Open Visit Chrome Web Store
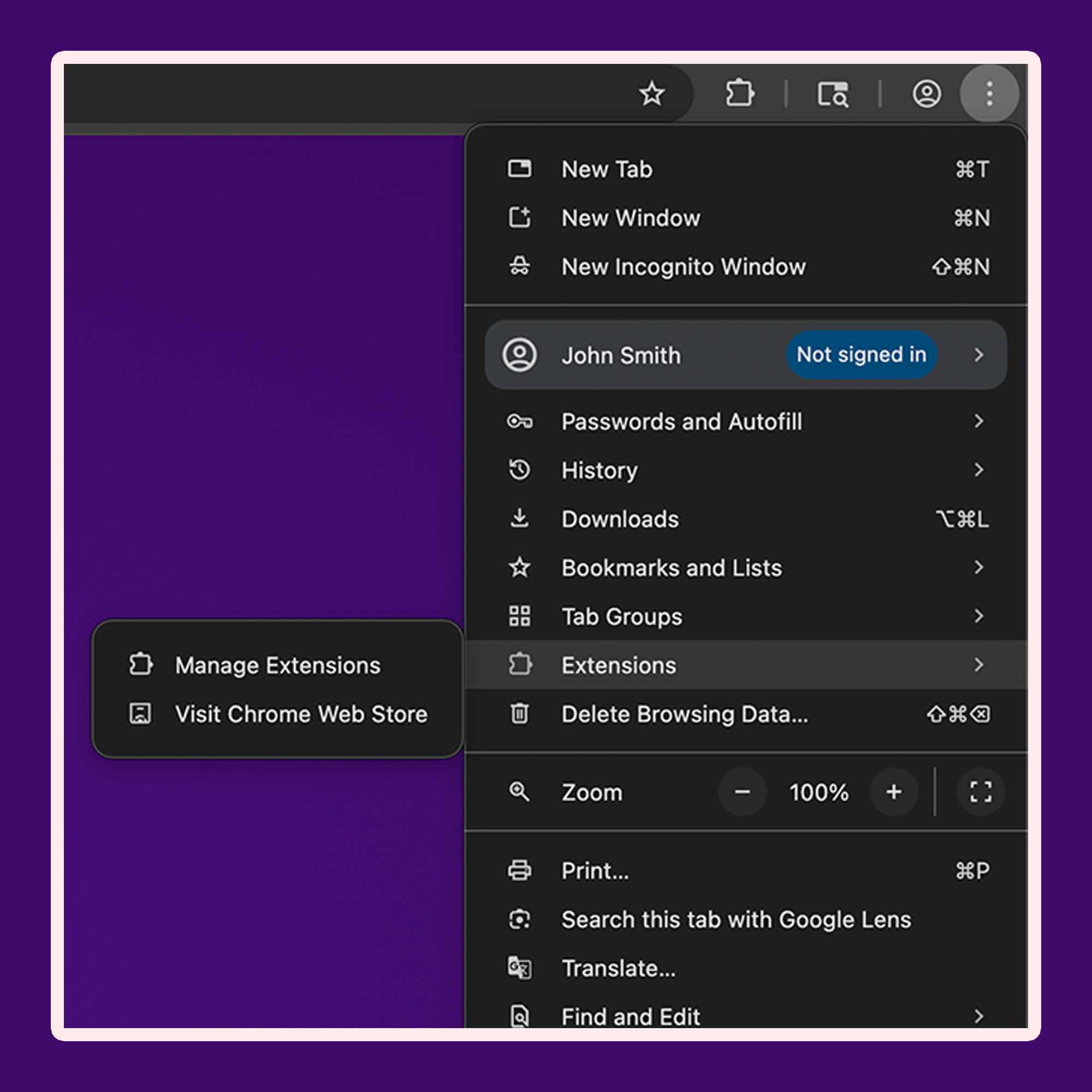The width and height of the screenshot is (1092, 1092). (277, 714)
